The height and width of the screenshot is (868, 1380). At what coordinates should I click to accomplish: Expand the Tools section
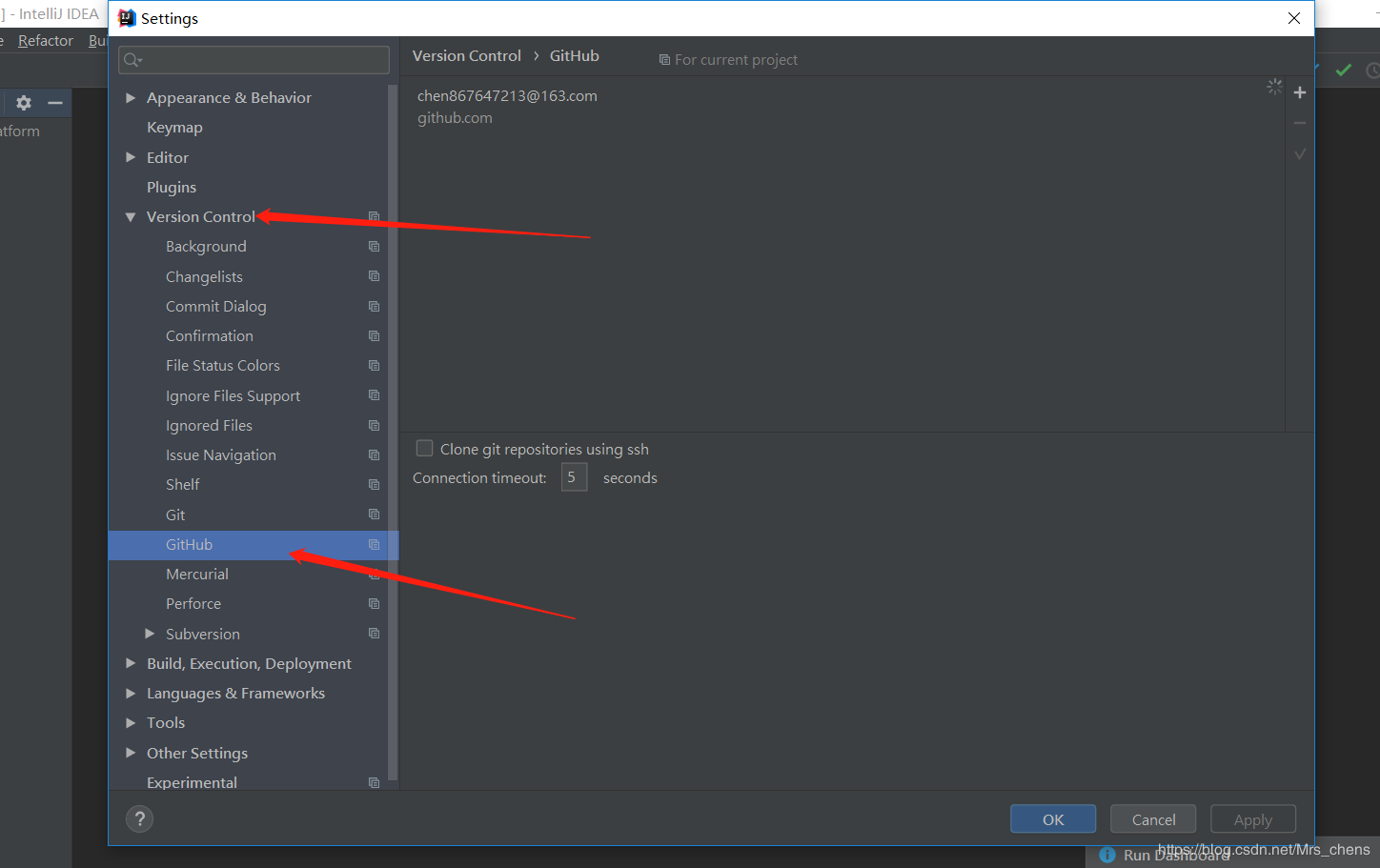[131, 722]
